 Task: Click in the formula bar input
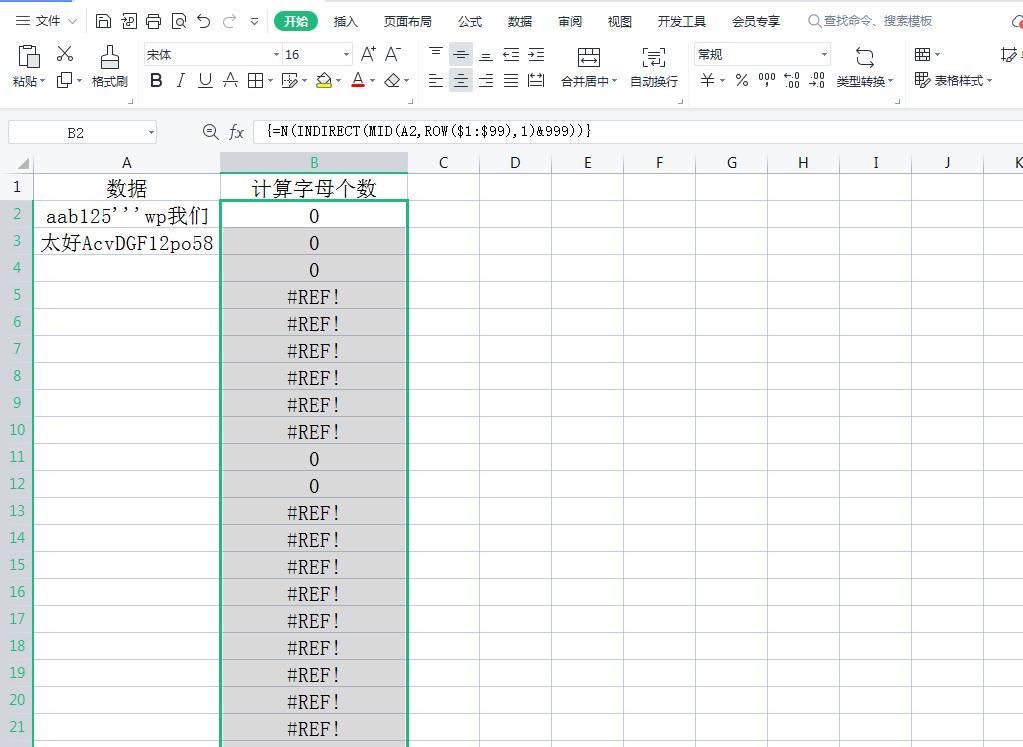[636, 132]
